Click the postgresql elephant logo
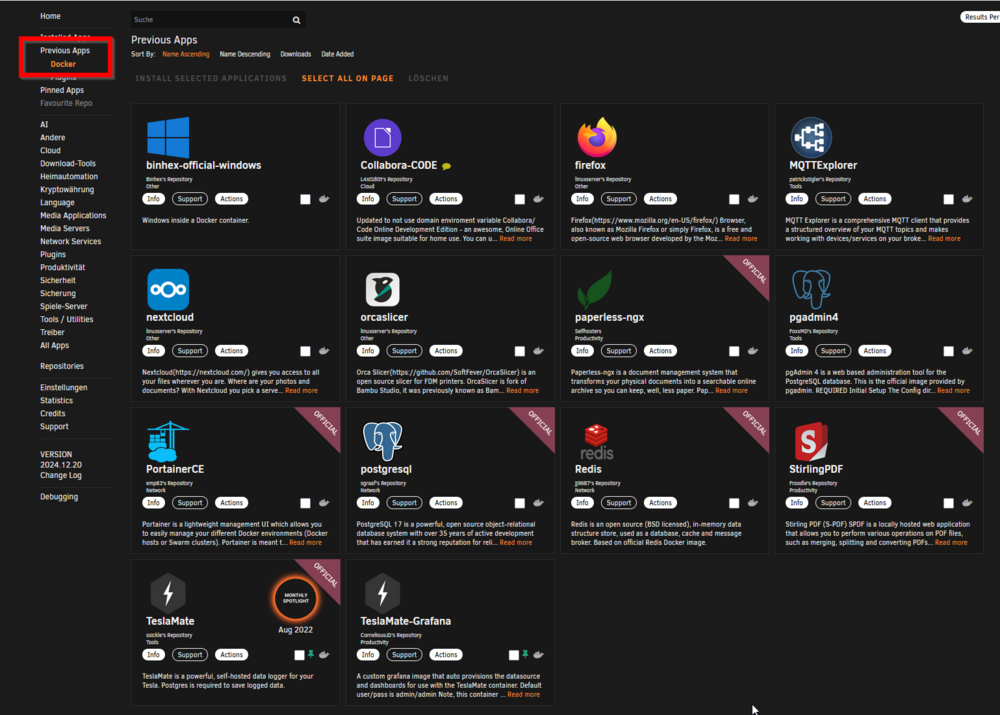1000x715 pixels. click(382, 441)
